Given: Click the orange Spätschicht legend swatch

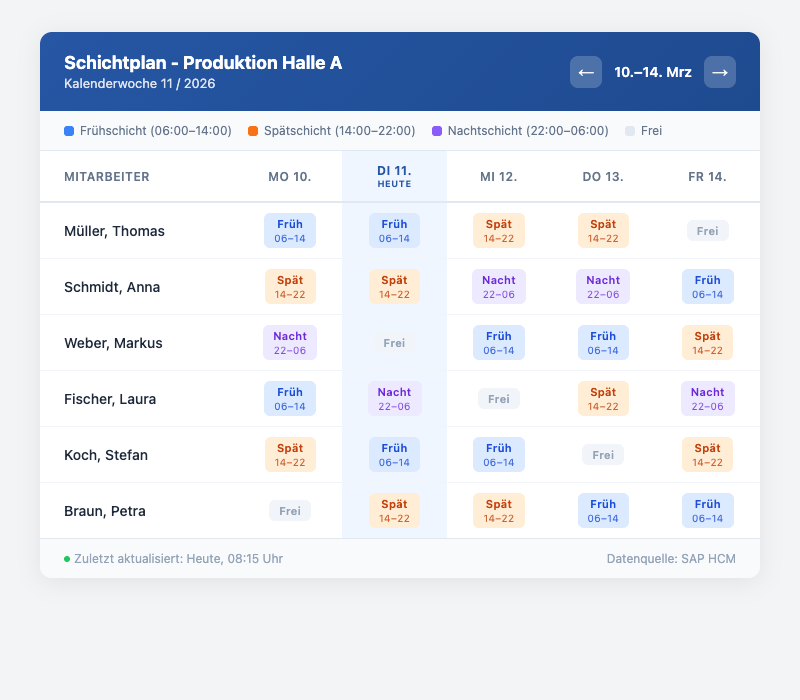Looking at the screenshot, I should click(253, 131).
